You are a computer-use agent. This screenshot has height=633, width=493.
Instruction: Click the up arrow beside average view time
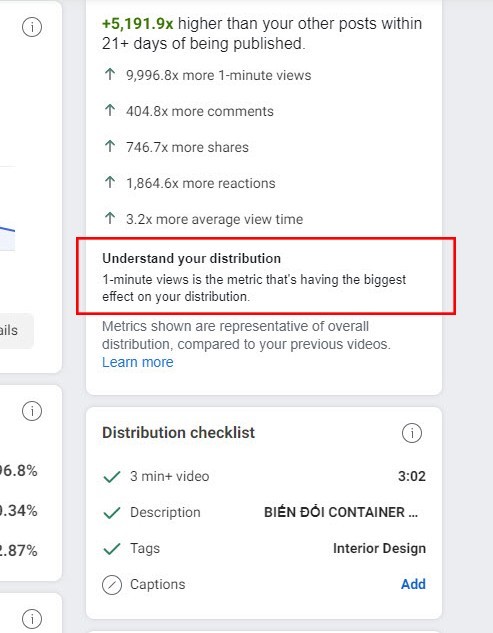pos(110,218)
